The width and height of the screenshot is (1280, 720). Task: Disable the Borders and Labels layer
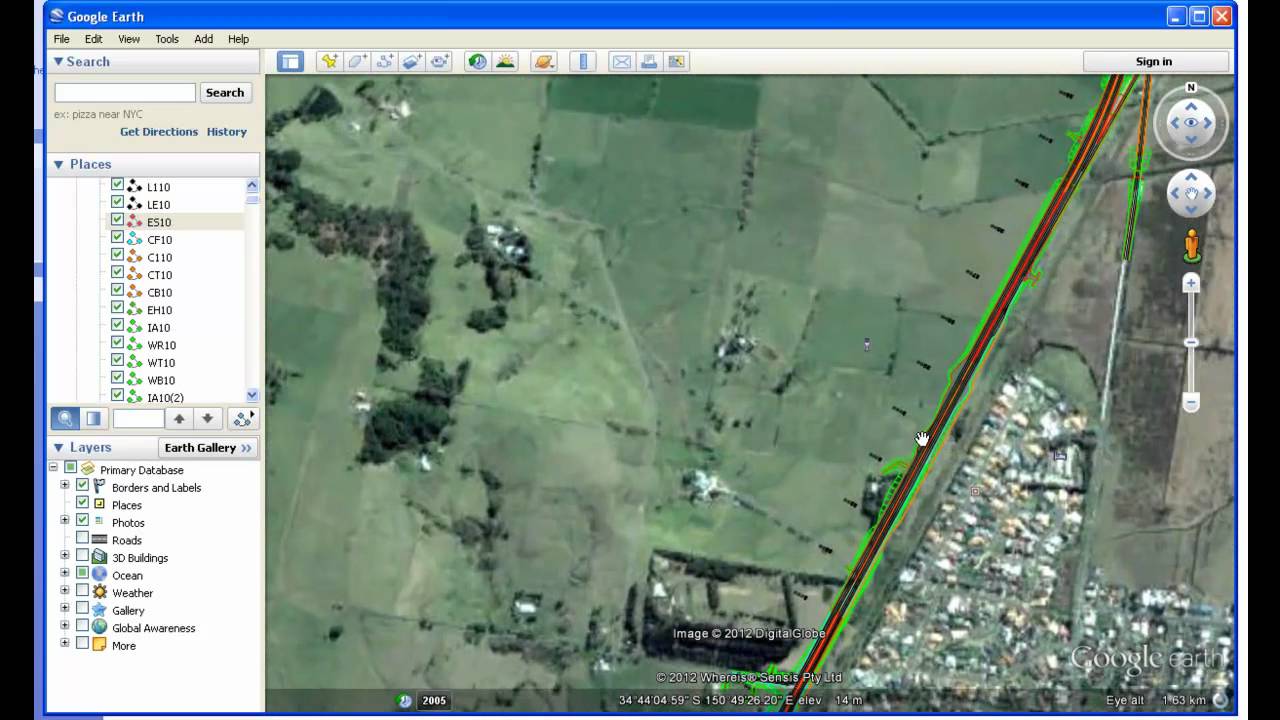coord(83,486)
